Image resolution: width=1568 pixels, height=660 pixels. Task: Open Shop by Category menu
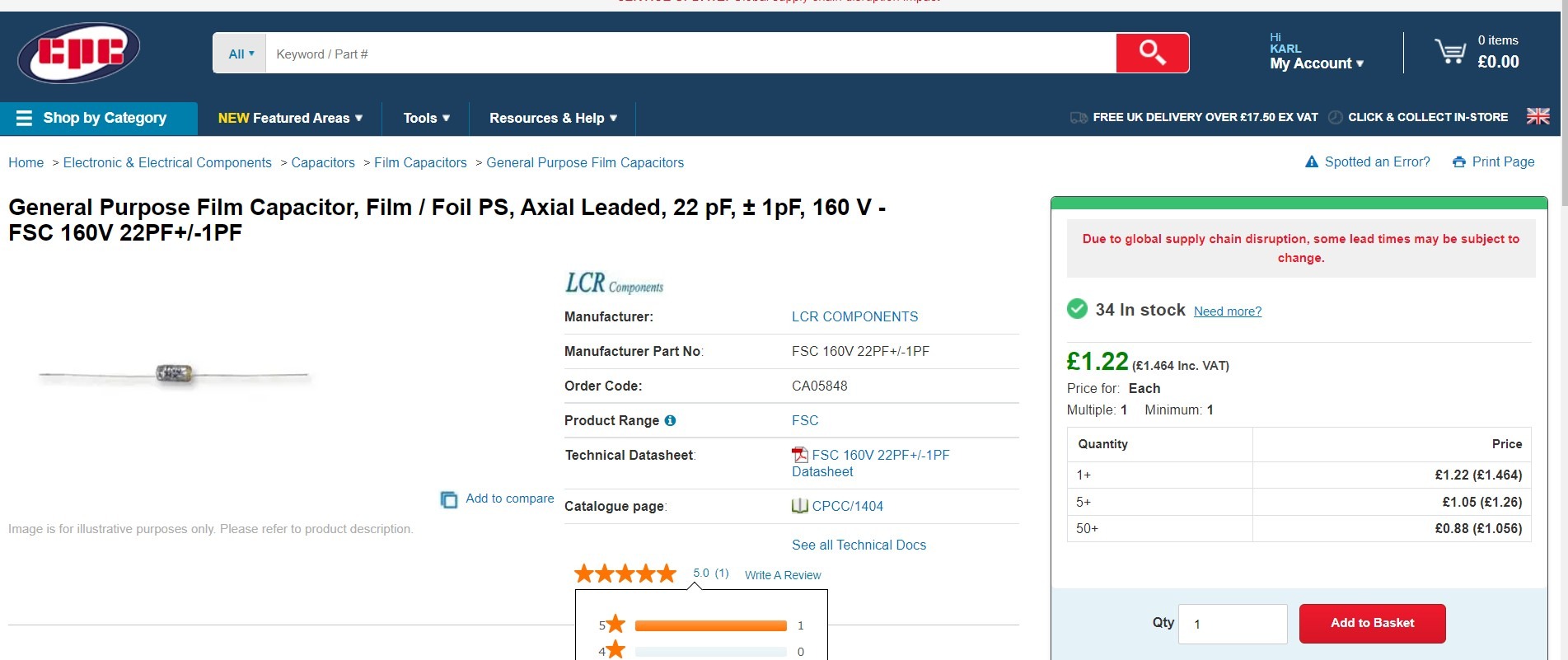[99, 118]
